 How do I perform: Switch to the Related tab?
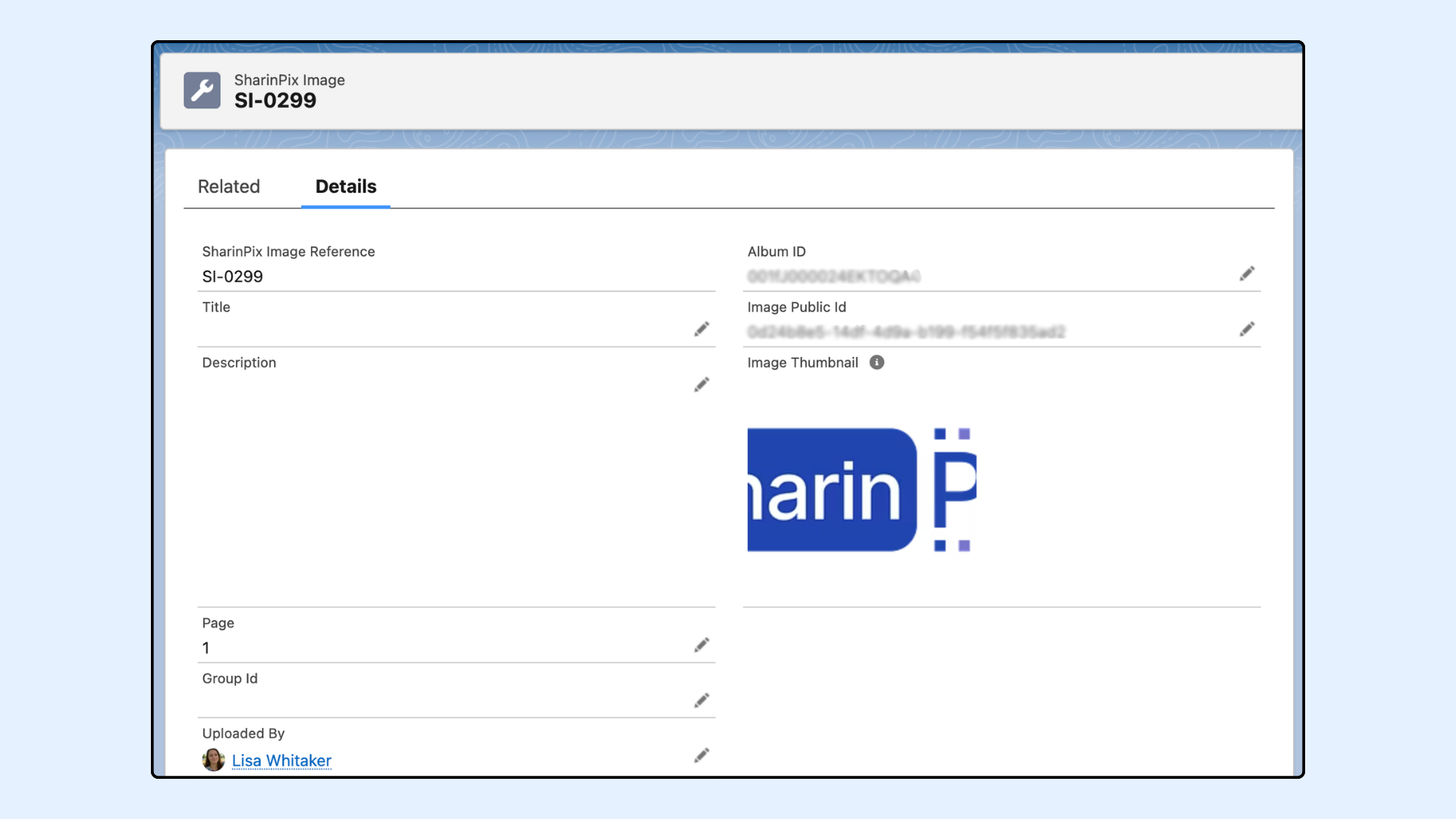click(228, 187)
